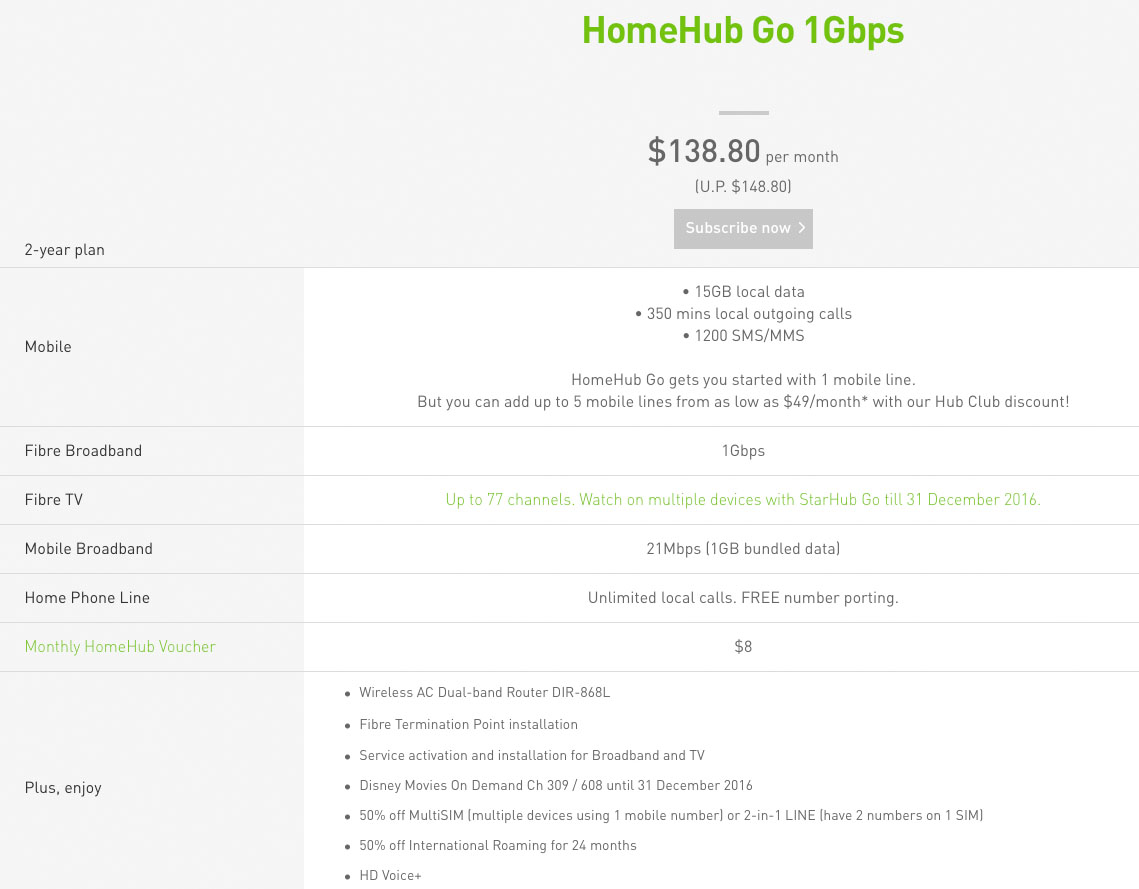Click the Wireless AC Dual-band Router item
This screenshot has height=889, width=1139.
click(x=484, y=693)
